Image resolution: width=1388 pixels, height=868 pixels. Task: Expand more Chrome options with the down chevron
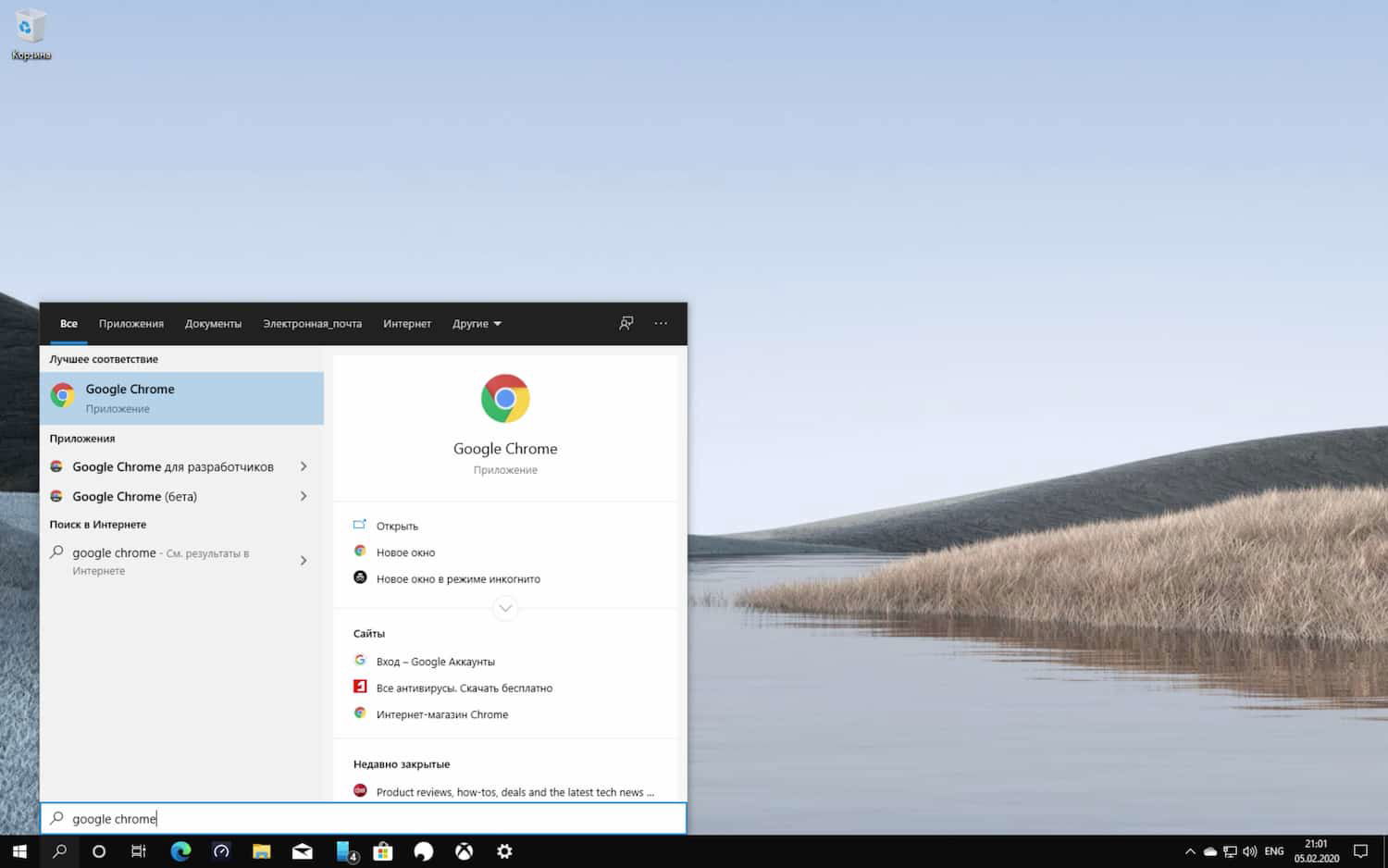point(505,608)
